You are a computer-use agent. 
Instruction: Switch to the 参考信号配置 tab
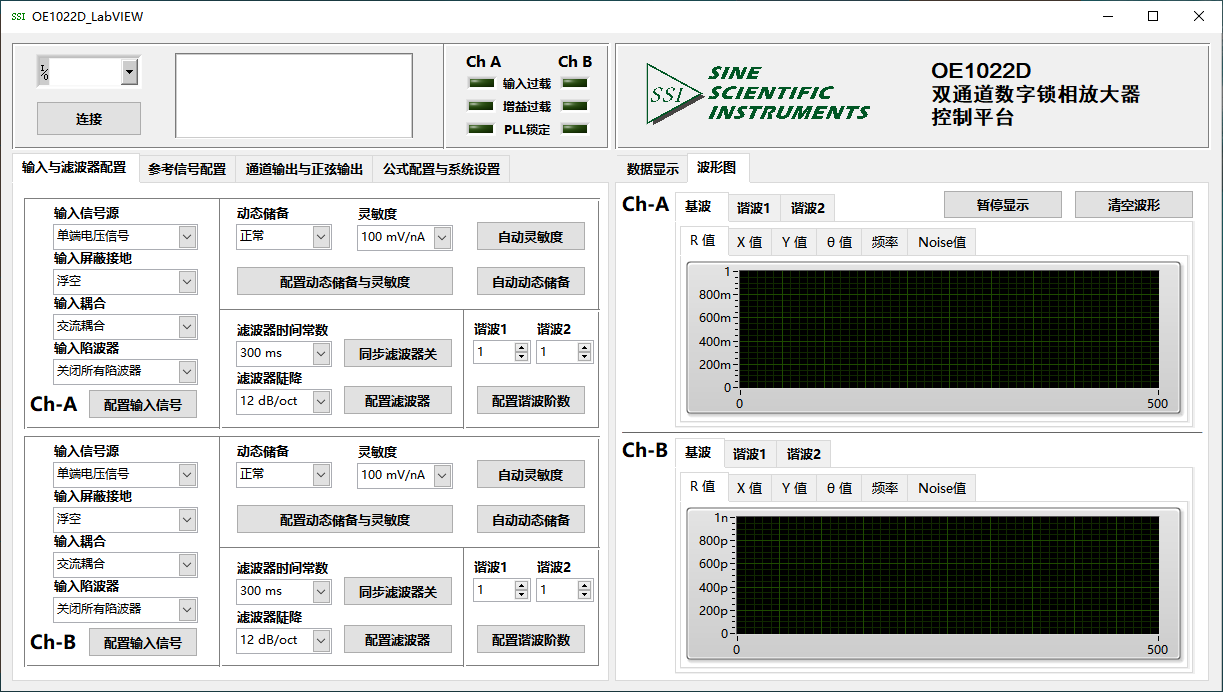pos(187,170)
